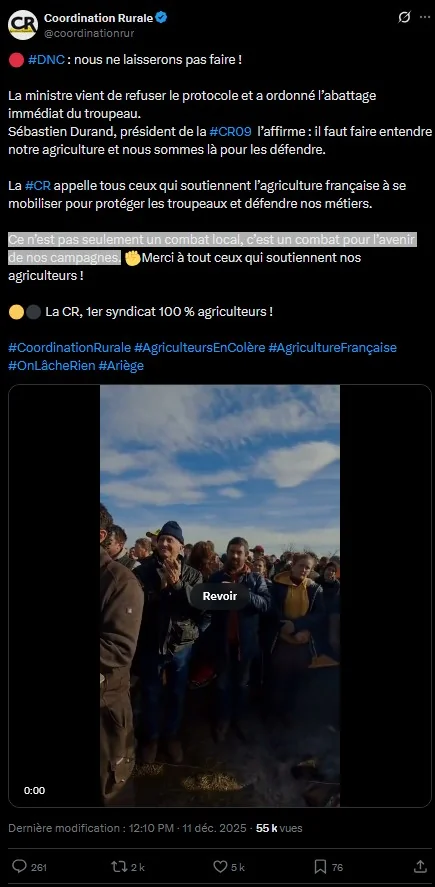435x887 pixels.
Task: Open the three-dot more options menu
Action: coord(425,18)
